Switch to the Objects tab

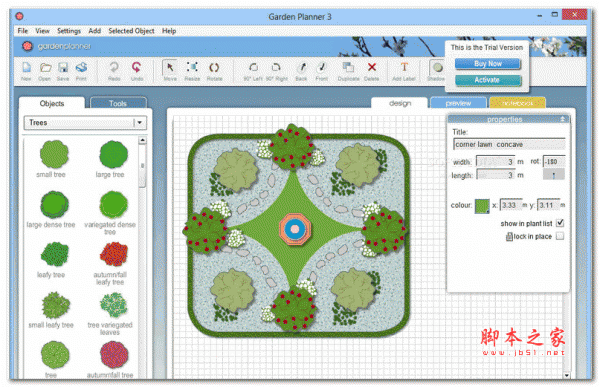pyautogui.click(x=52, y=103)
